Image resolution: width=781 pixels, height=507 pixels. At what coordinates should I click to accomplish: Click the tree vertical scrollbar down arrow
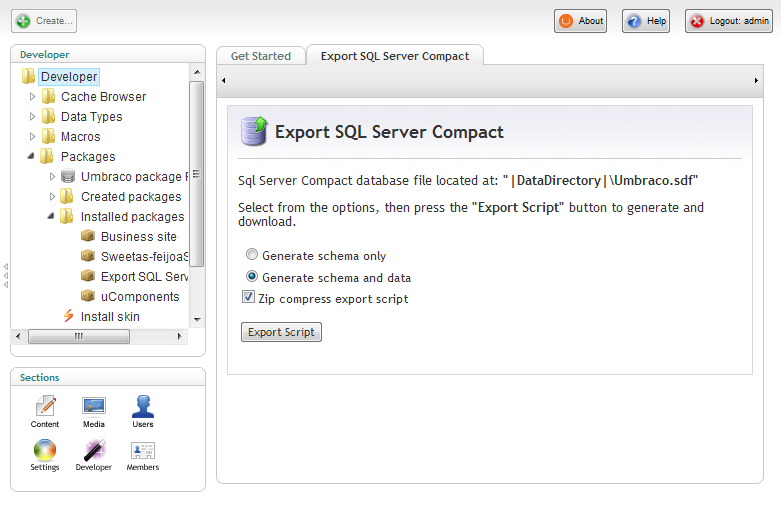[x=197, y=319]
